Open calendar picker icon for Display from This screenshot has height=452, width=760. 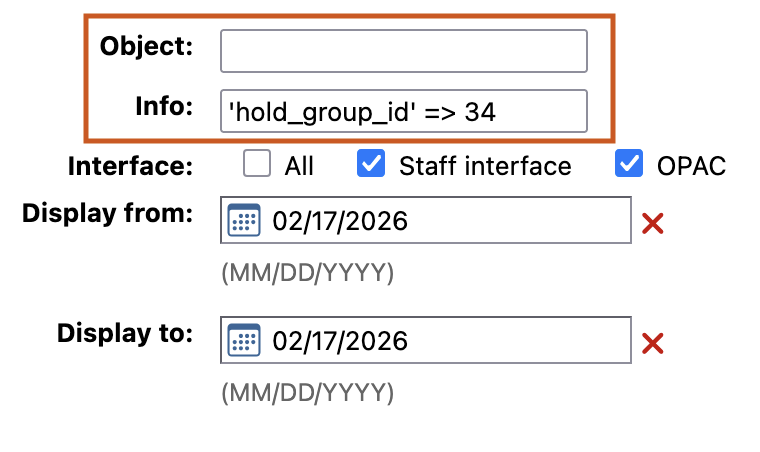click(244, 221)
